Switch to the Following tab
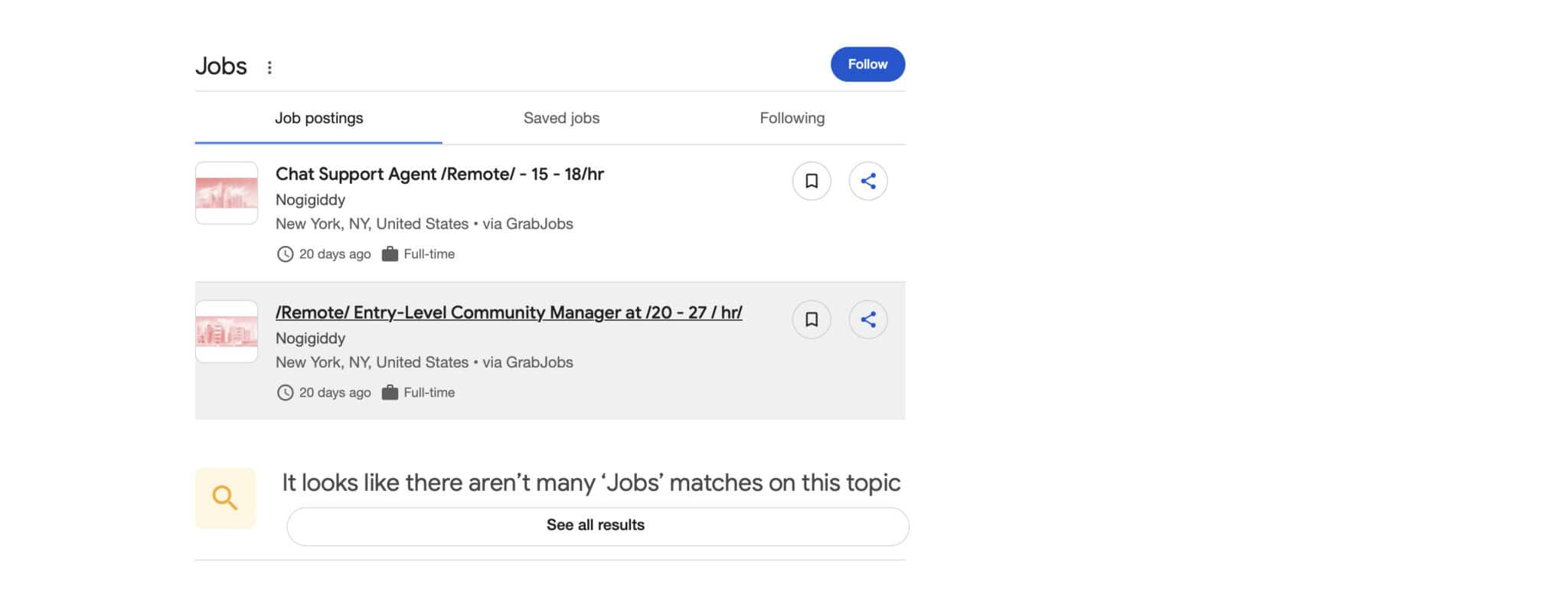Image resolution: width=1568 pixels, height=602 pixels. click(792, 118)
